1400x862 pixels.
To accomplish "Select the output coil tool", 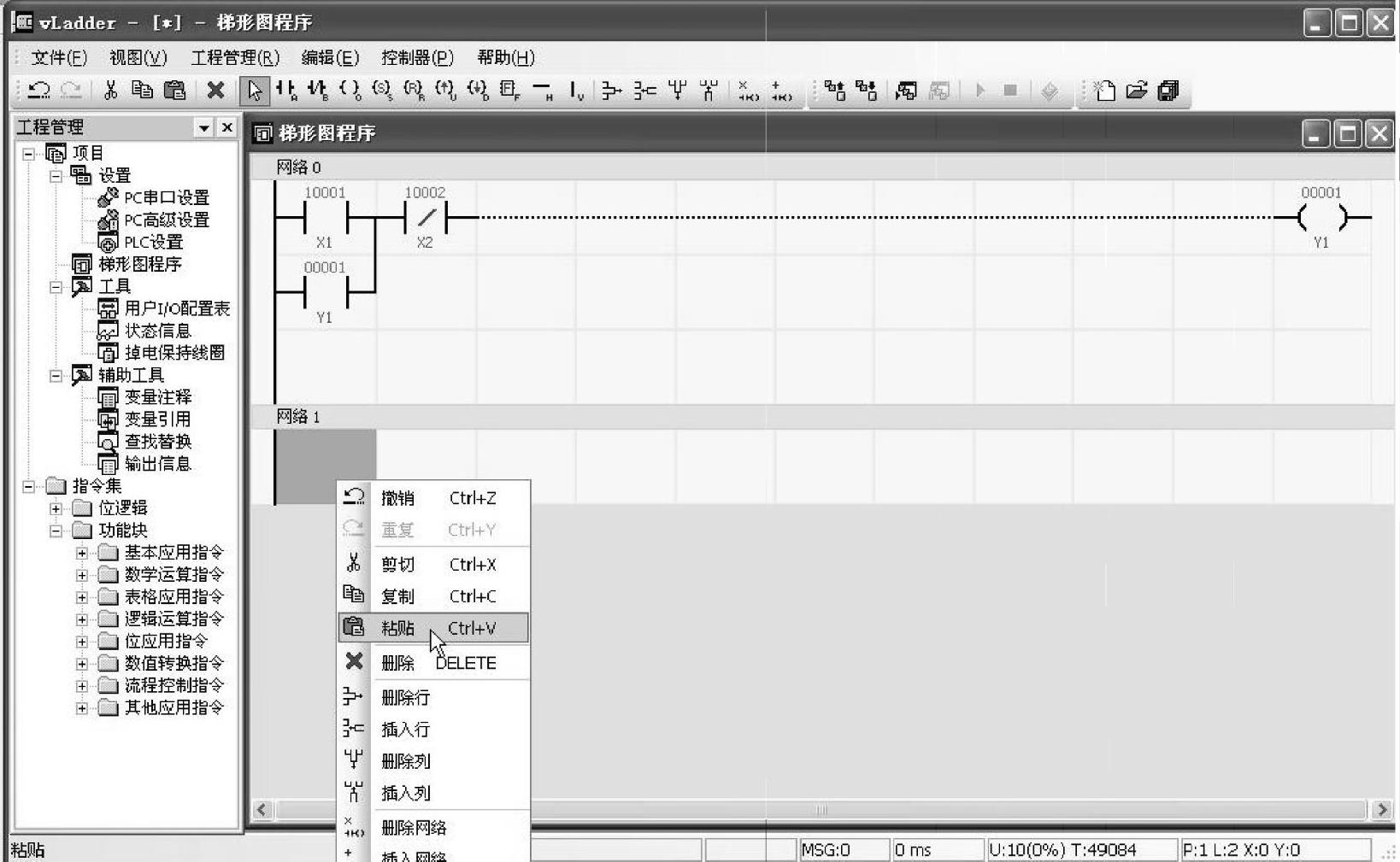I will pyautogui.click(x=350, y=91).
